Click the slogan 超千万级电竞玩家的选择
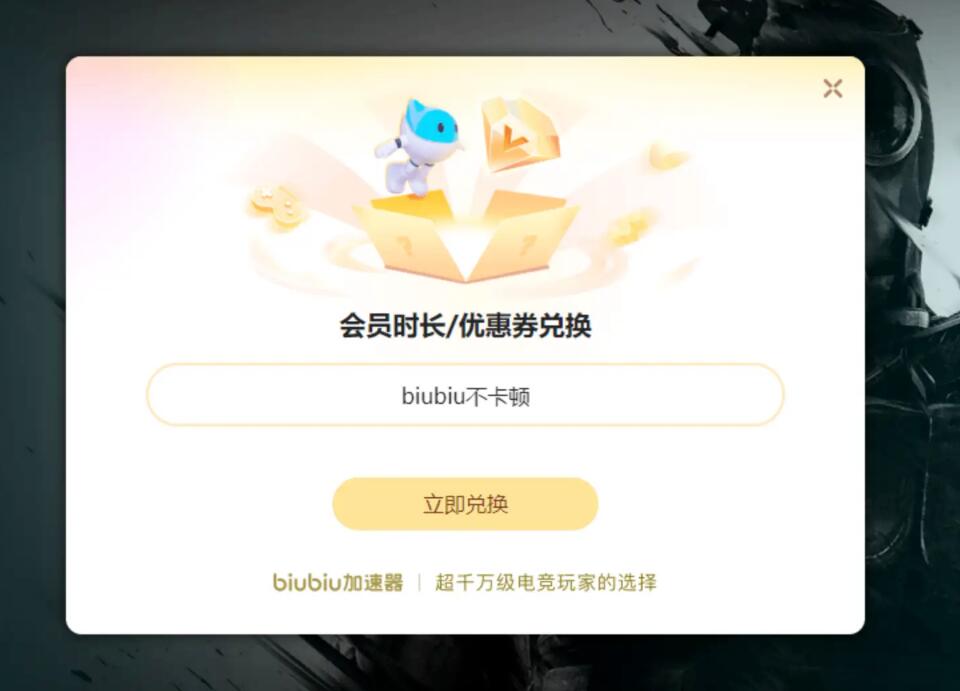 pos(546,582)
